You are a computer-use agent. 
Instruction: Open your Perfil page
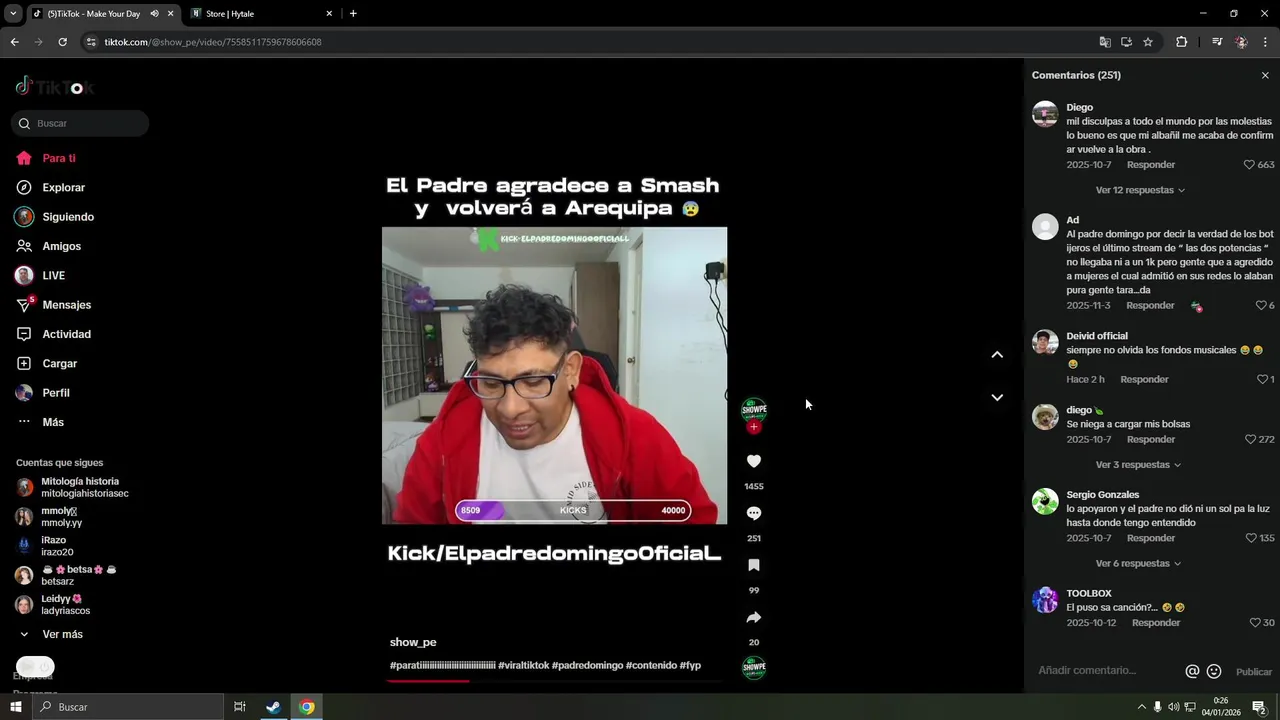42,393
